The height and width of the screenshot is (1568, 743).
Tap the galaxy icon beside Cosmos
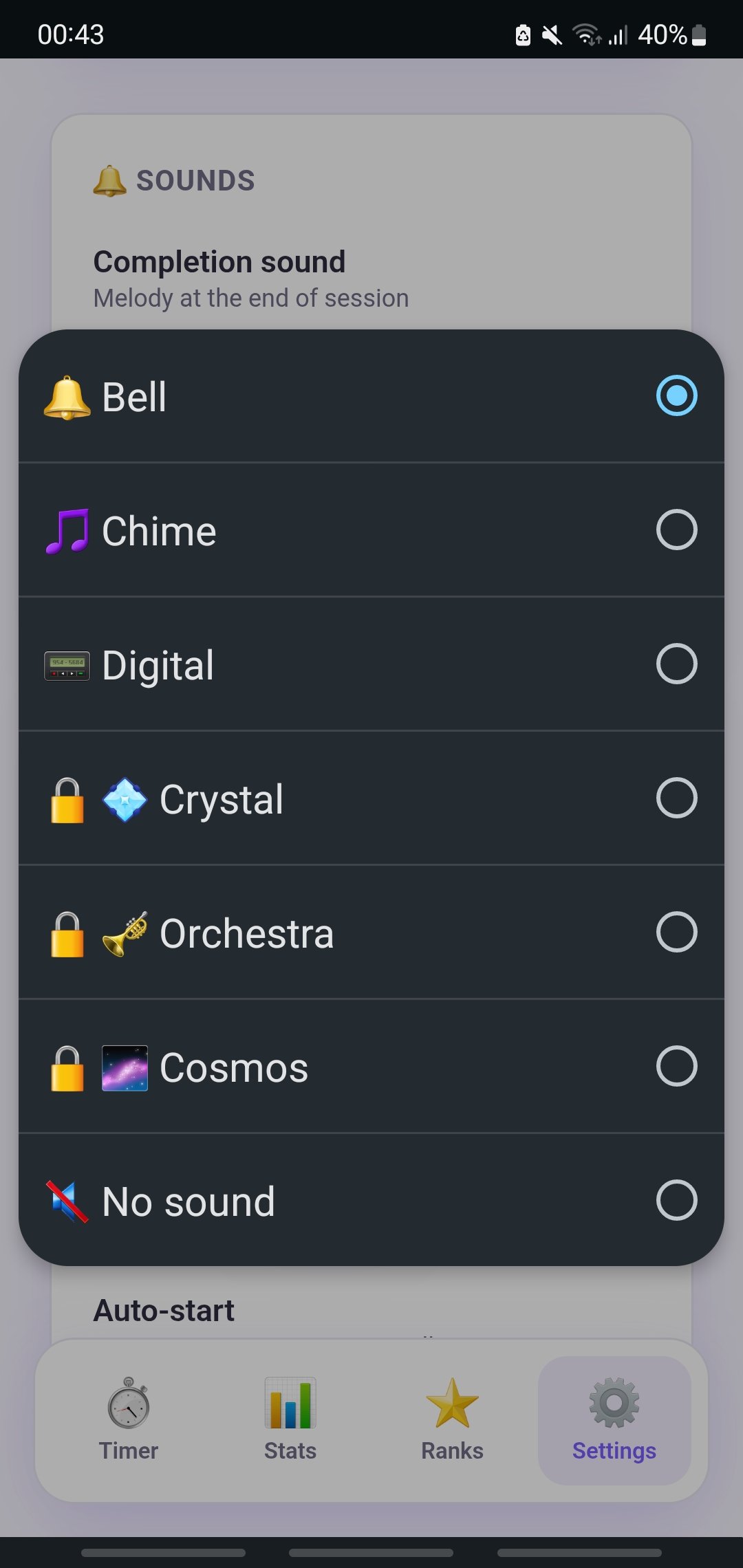pyautogui.click(x=125, y=1068)
